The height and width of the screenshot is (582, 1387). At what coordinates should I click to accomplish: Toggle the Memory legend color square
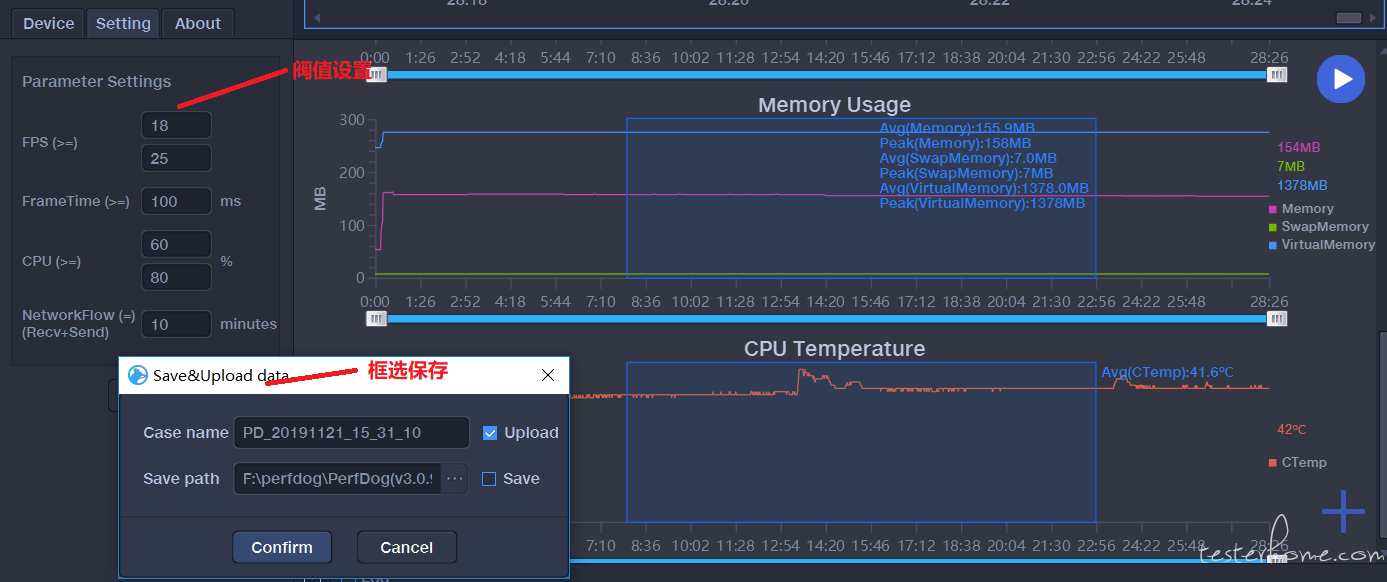(1273, 209)
